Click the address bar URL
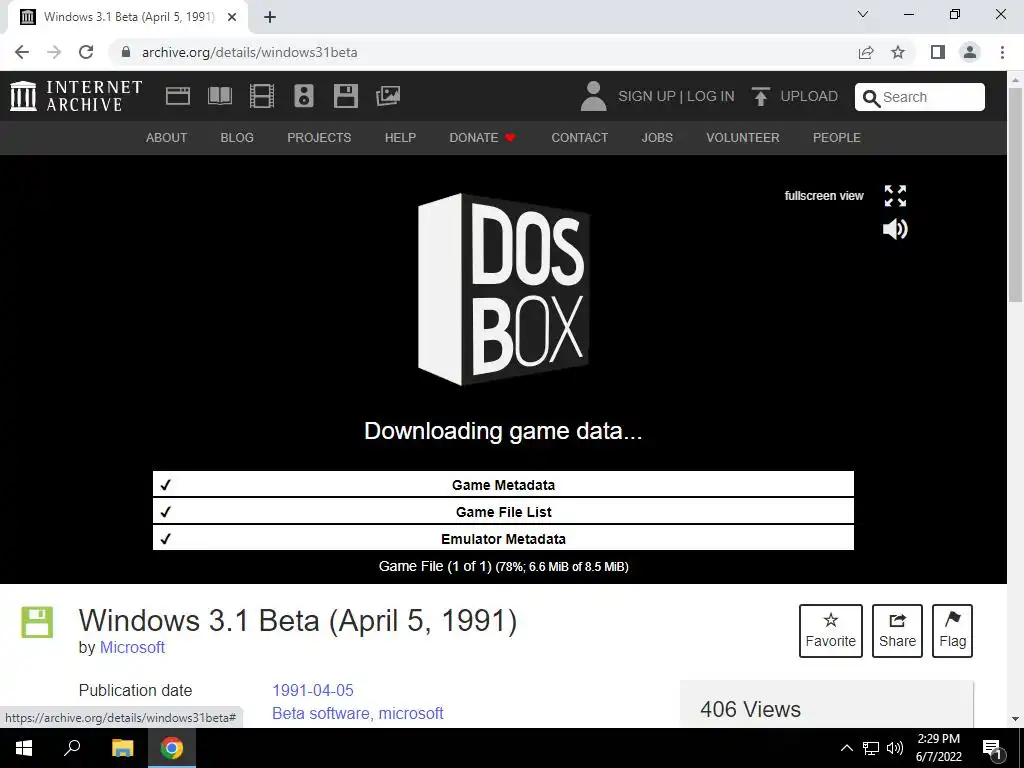The image size is (1024, 768). click(x=249, y=52)
